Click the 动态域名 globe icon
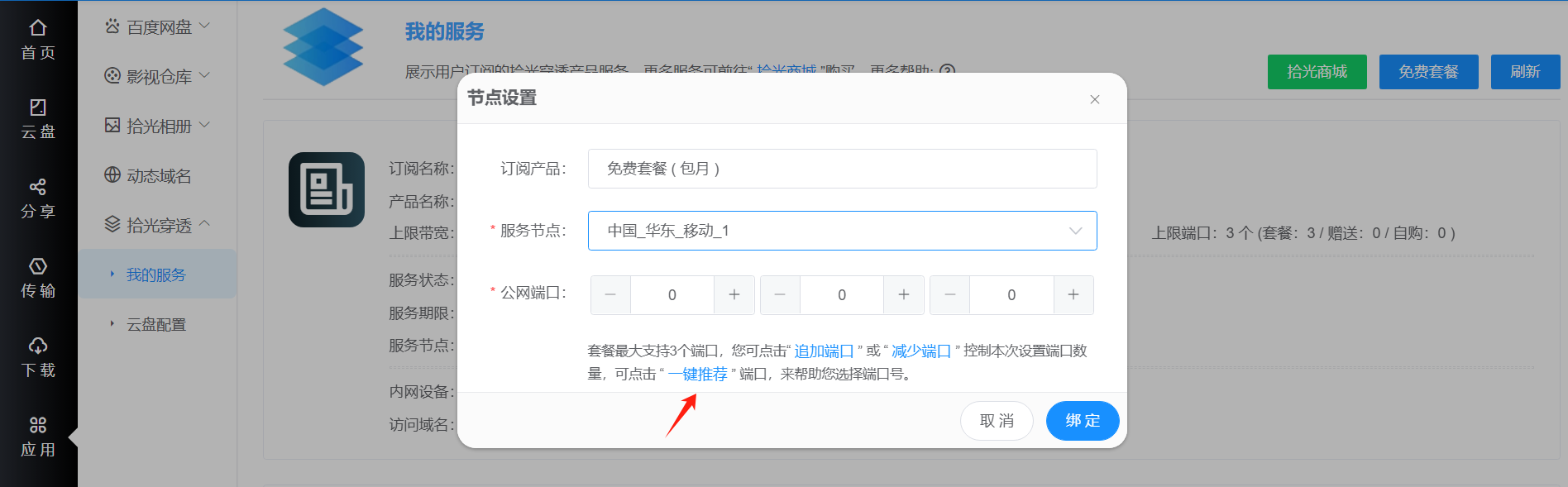The image size is (1568, 487). (112, 175)
